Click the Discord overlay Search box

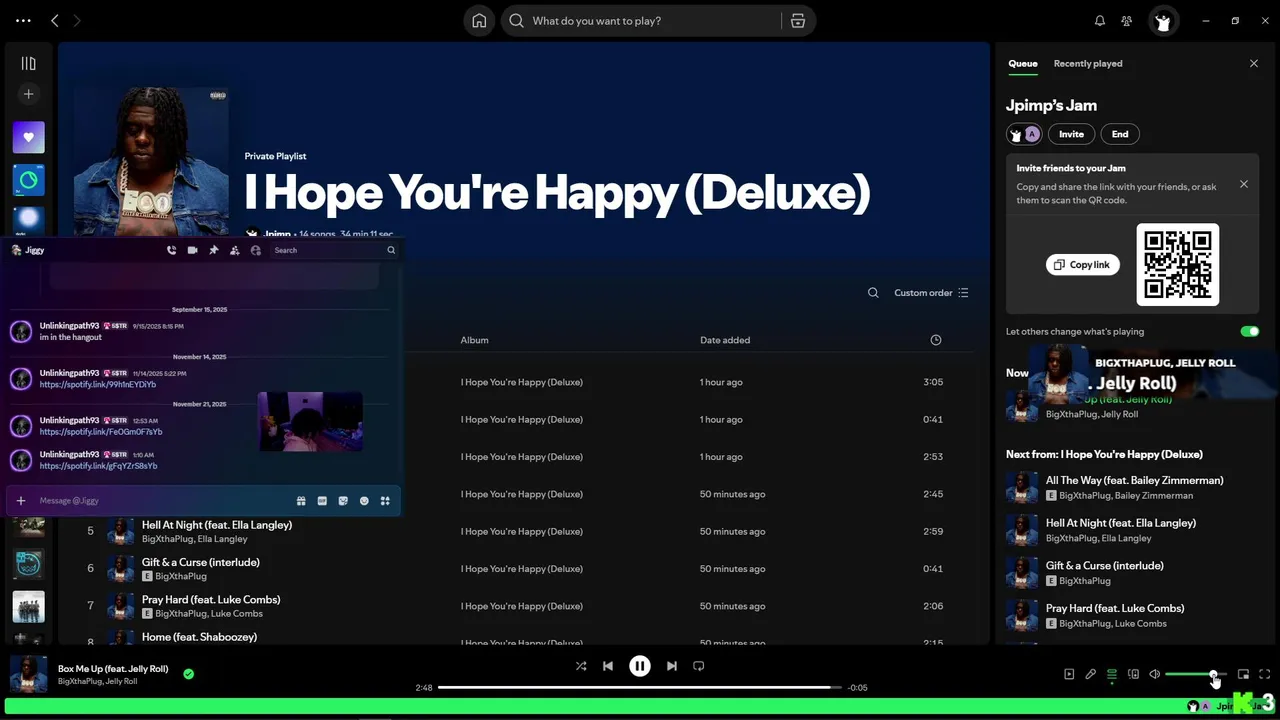coord(335,250)
